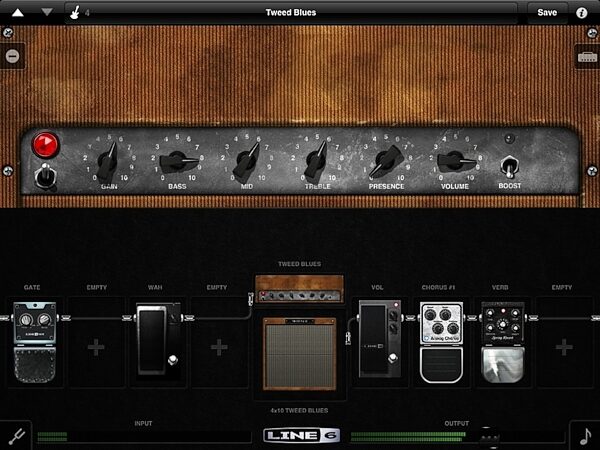
Task: Flip the amp power toggle switch
Action: pyautogui.click(x=45, y=175)
